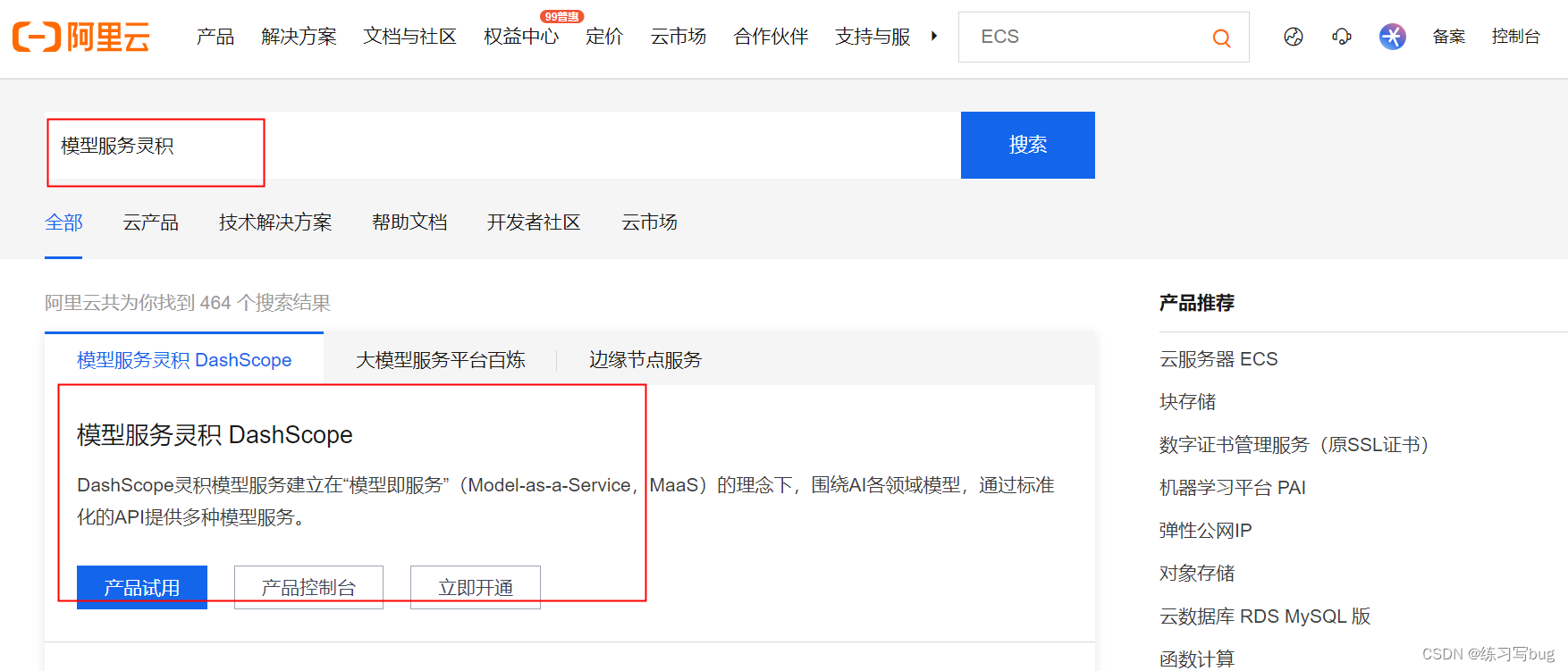
Task: Select the 技术解决方案 filter tab
Action: point(275,222)
